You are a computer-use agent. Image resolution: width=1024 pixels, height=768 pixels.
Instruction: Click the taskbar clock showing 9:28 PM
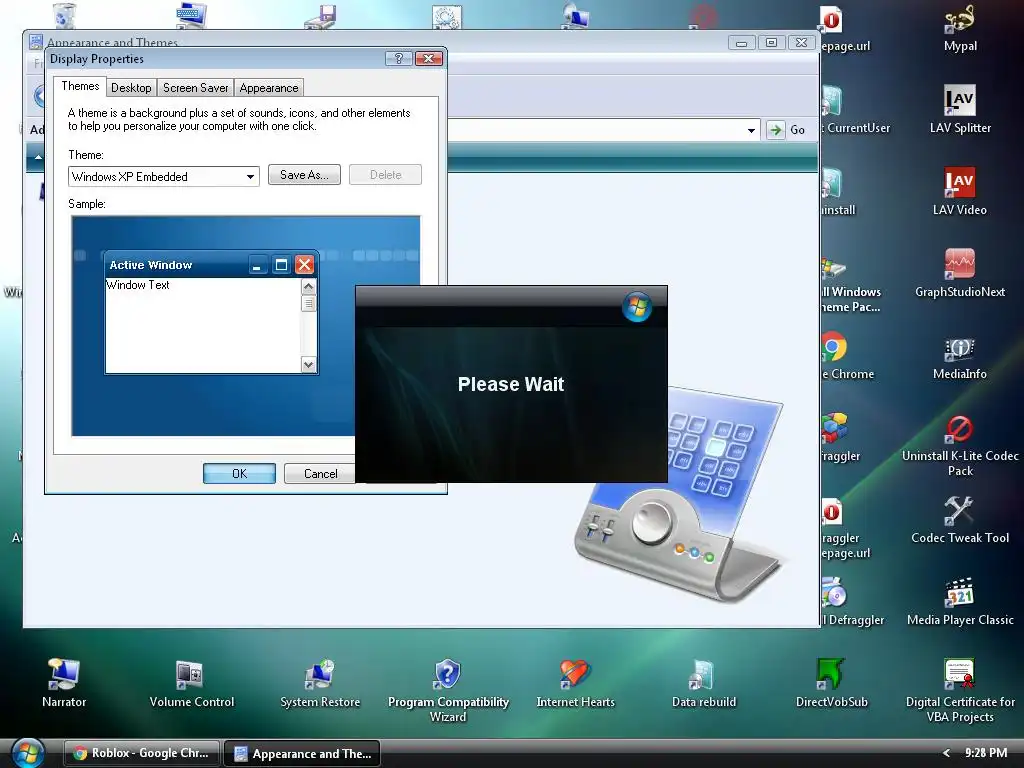coord(986,752)
